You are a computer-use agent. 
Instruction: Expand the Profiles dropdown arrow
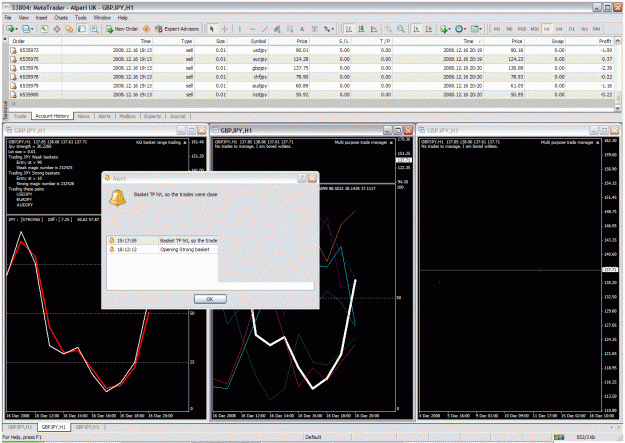click(32, 29)
